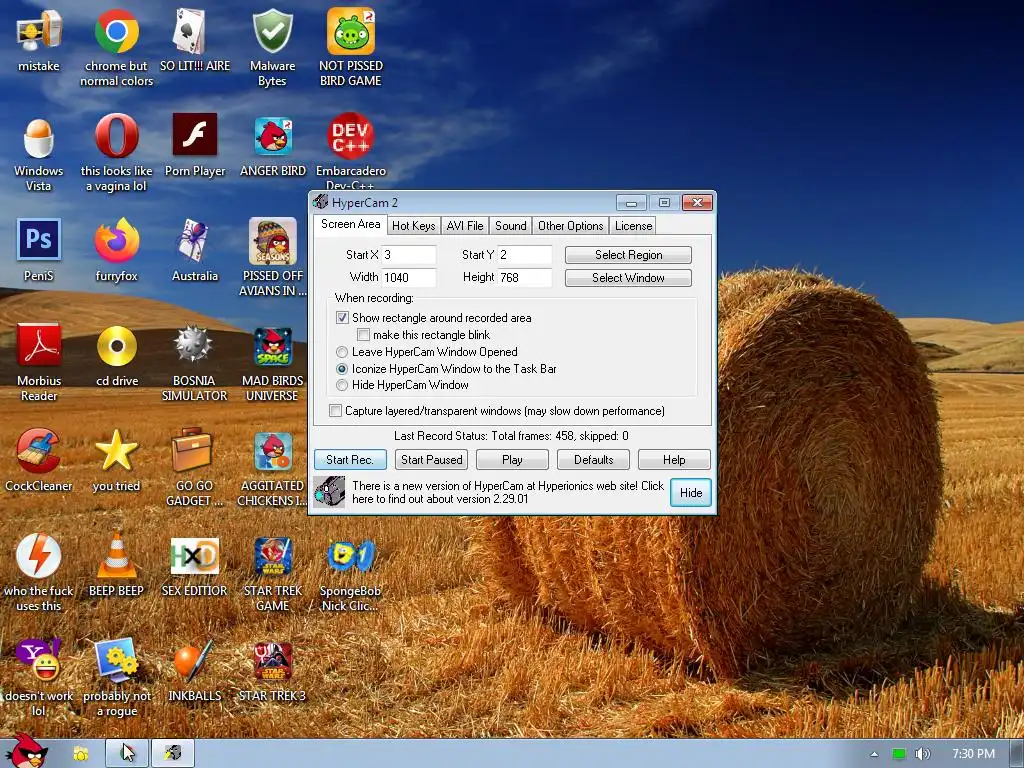
Task: Open the 'Morbius Reader' Adobe icon
Action: (x=39, y=345)
